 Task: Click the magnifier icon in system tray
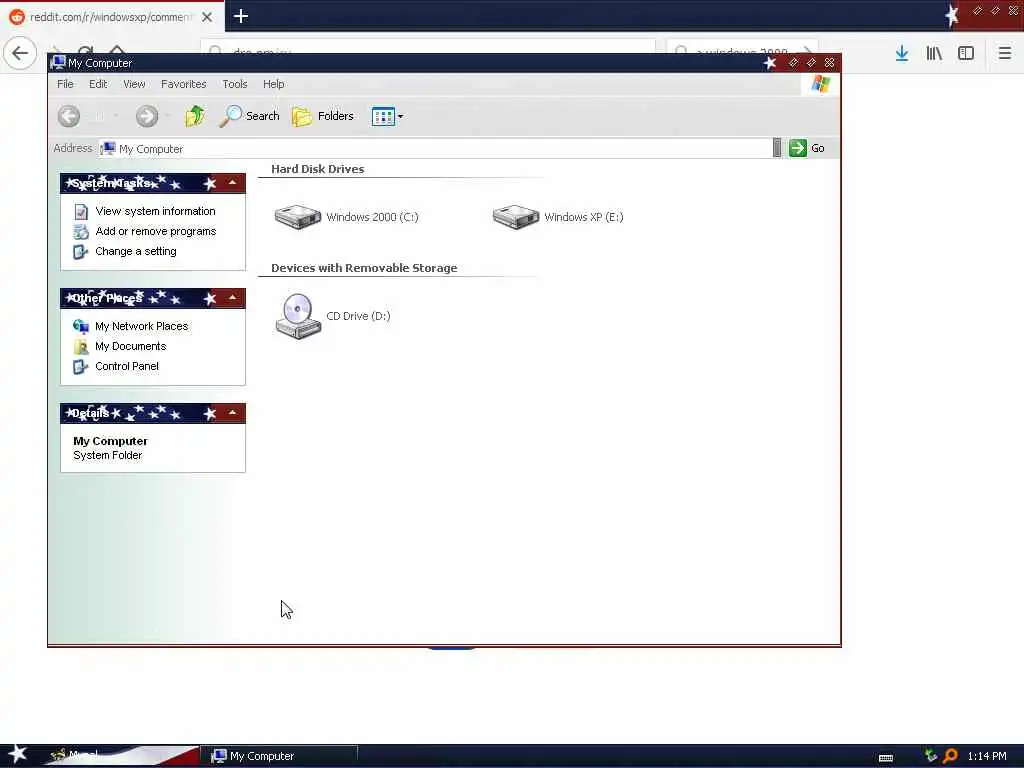pos(951,756)
